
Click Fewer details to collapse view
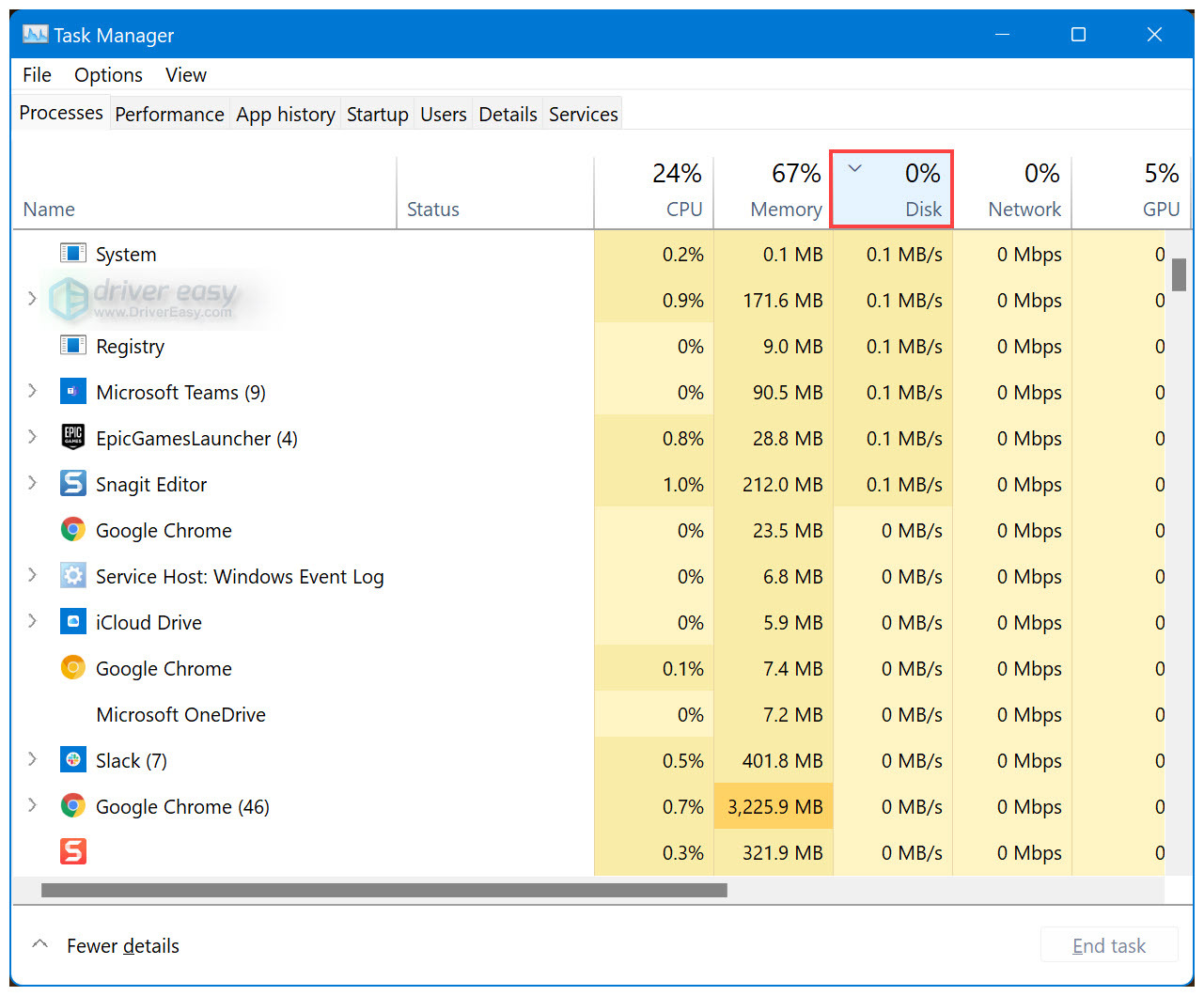(122, 945)
